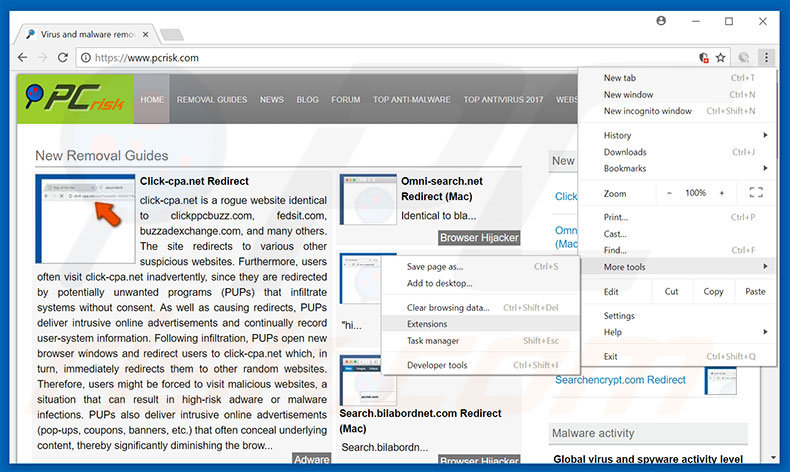Open site information icon in address bar

click(86, 58)
